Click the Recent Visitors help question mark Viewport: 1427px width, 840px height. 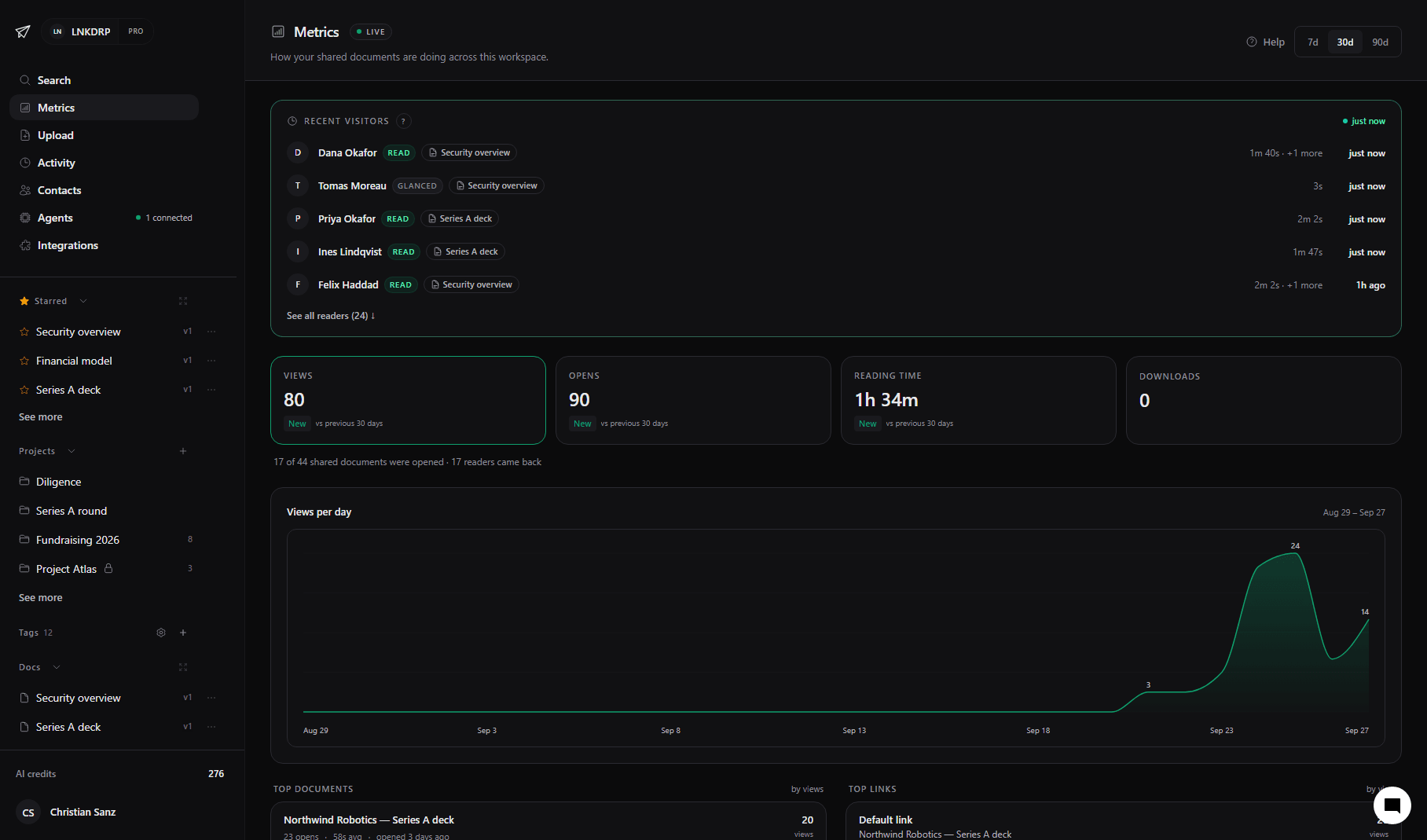tap(403, 121)
